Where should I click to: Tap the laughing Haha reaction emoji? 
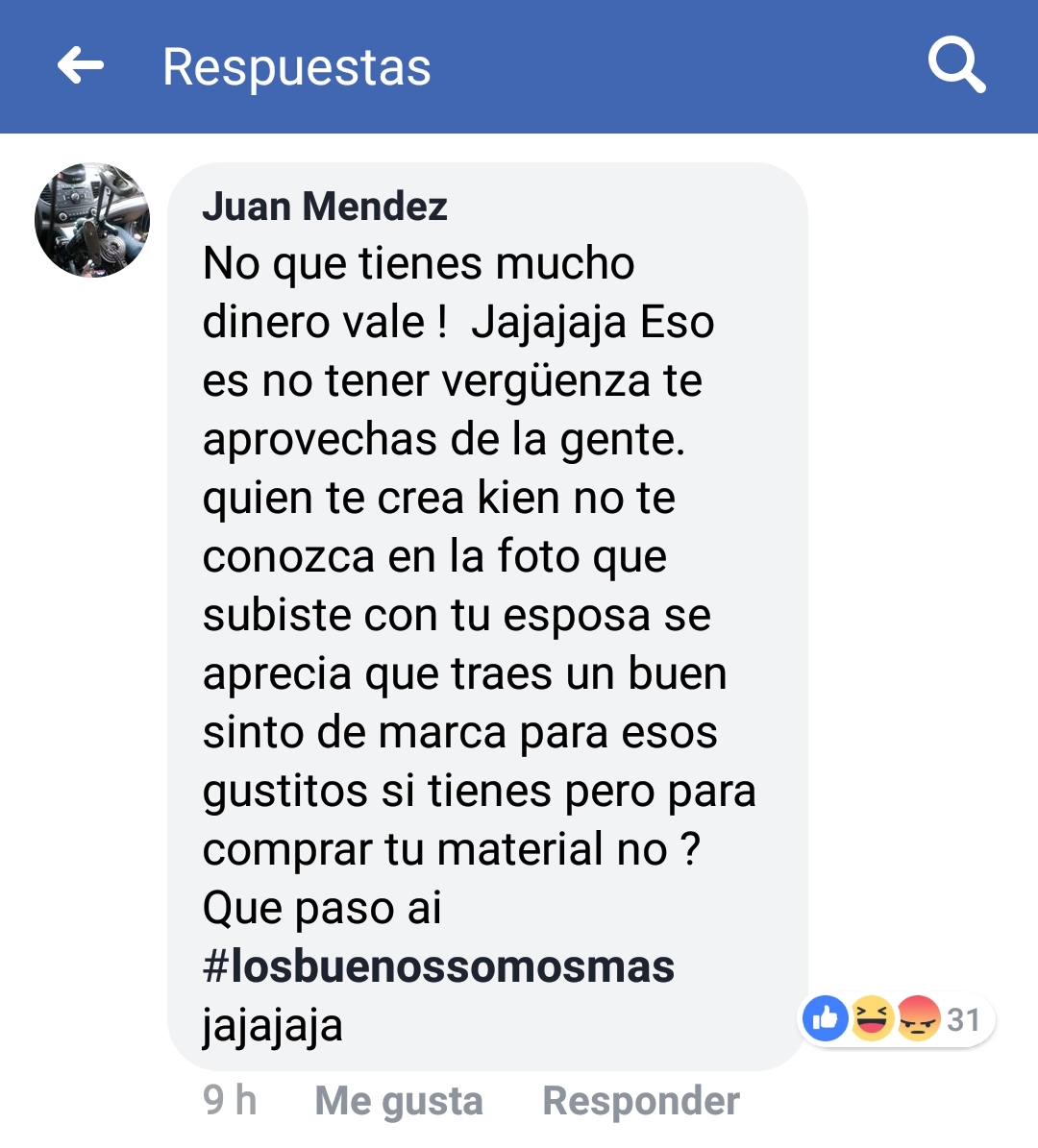(872, 1018)
